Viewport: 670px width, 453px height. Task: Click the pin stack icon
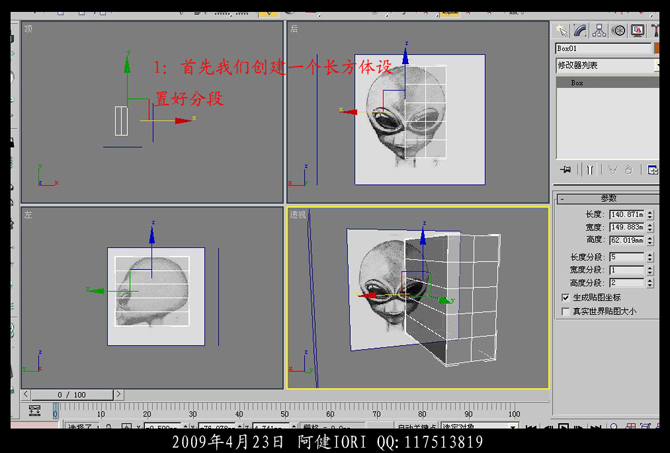[x=566, y=170]
